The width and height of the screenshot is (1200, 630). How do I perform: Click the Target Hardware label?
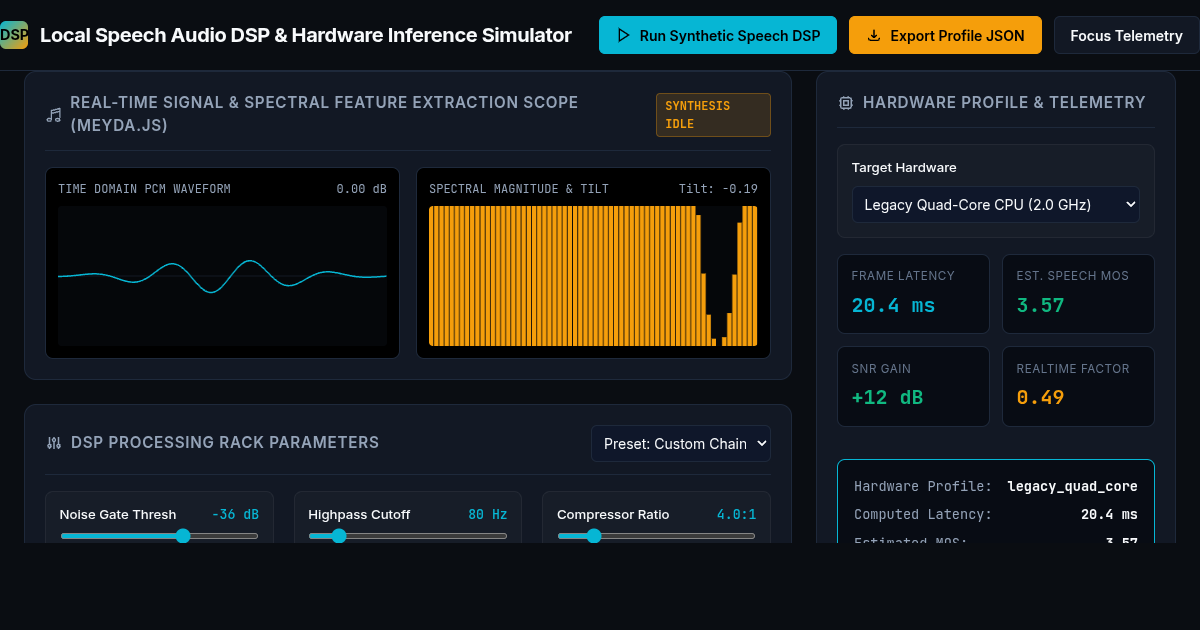point(904,168)
